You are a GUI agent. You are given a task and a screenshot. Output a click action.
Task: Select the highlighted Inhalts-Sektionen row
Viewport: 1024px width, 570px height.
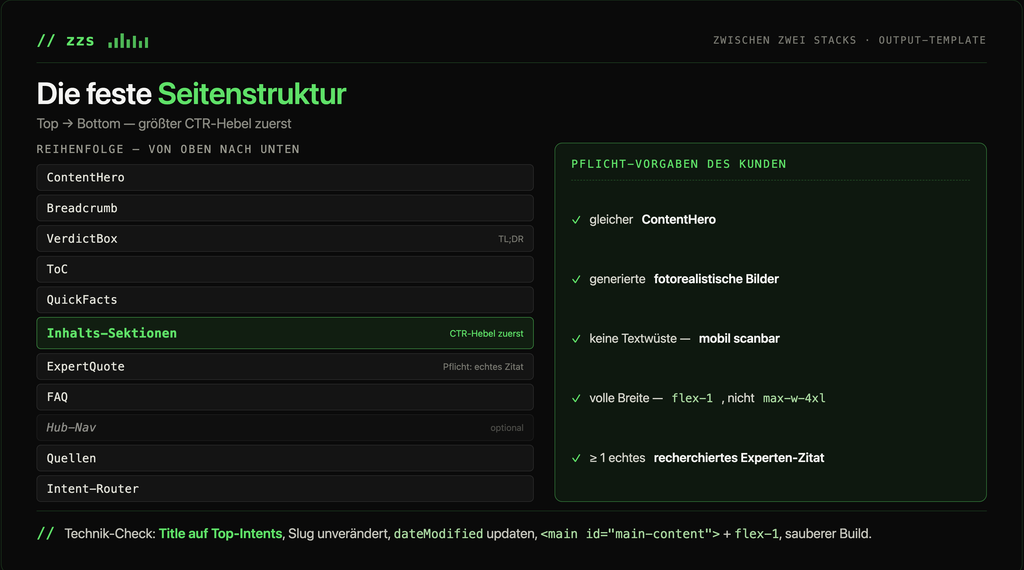point(285,333)
